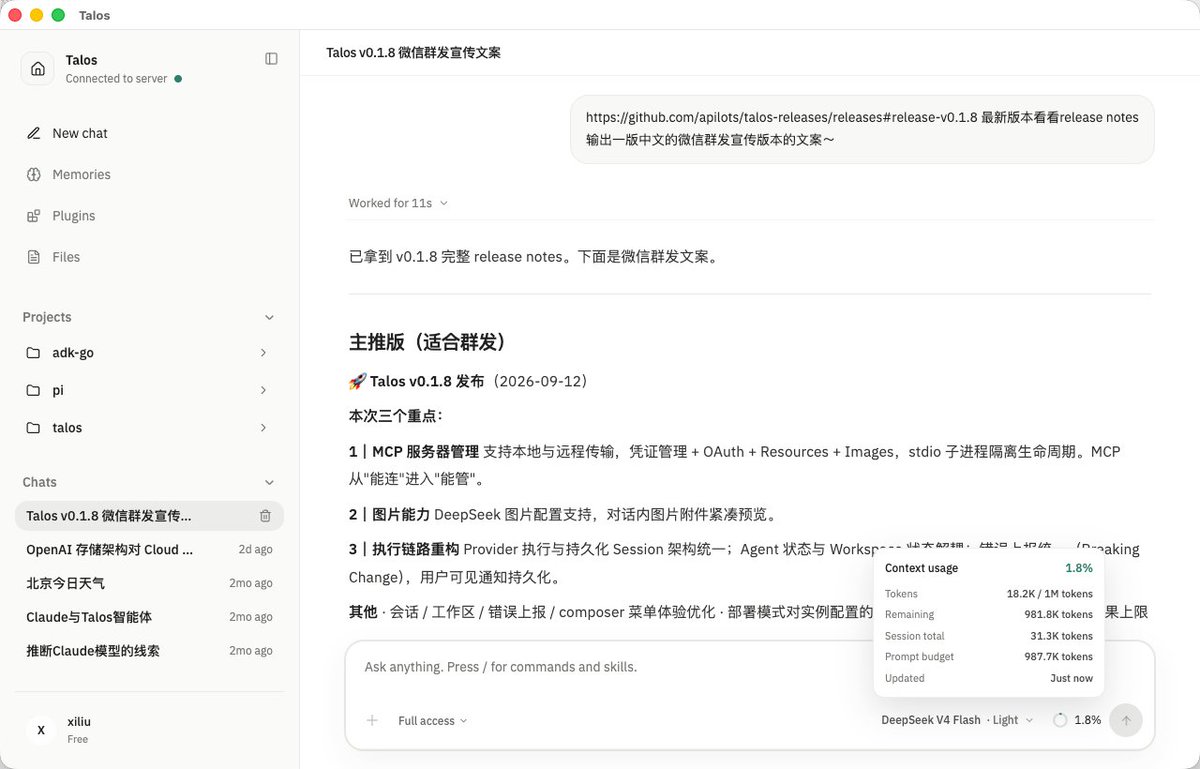
Task: Click the github.com release URL in the message
Action: tap(782, 117)
